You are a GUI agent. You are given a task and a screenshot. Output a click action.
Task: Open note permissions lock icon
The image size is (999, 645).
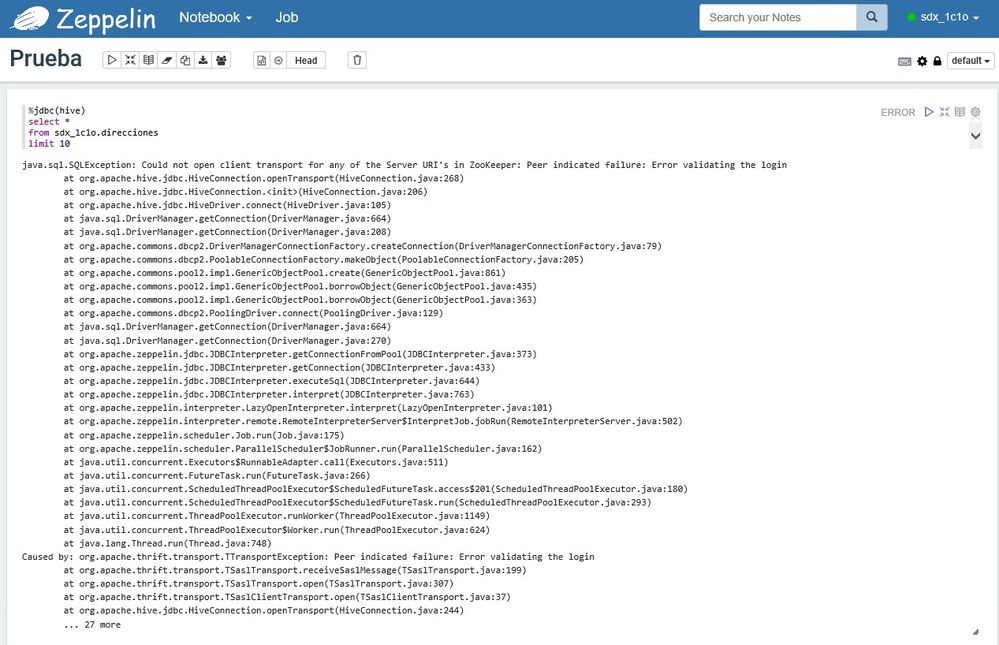tap(937, 61)
